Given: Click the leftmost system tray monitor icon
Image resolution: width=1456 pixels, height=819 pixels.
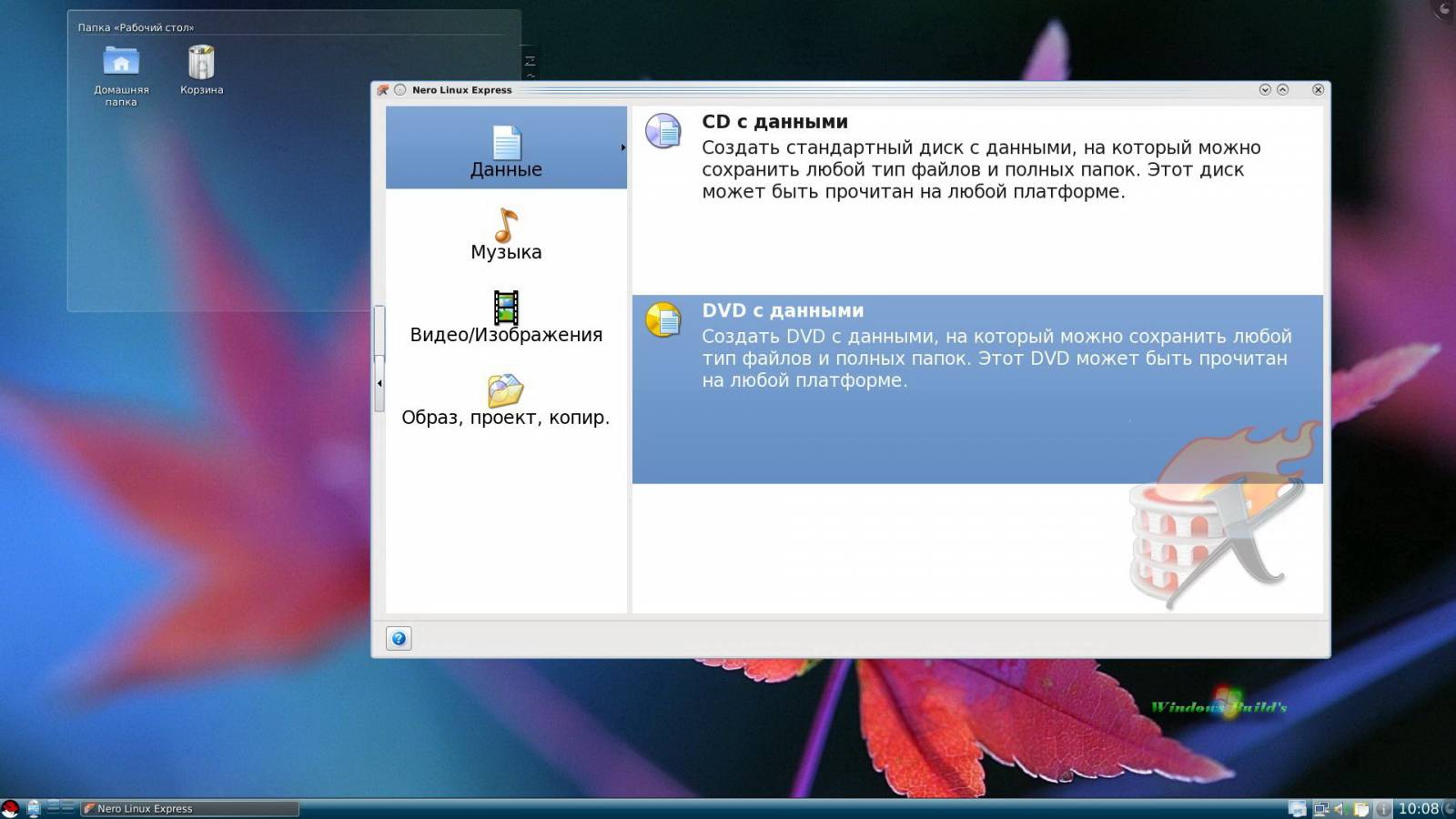Looking at the screenshot, I should coord(1298,808).
